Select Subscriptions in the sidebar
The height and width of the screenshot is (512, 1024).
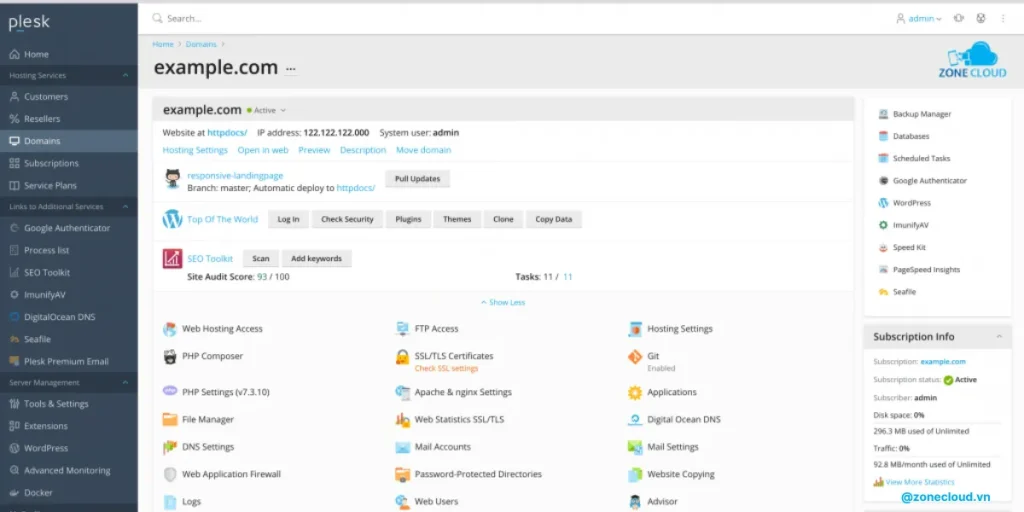(69, 163)
